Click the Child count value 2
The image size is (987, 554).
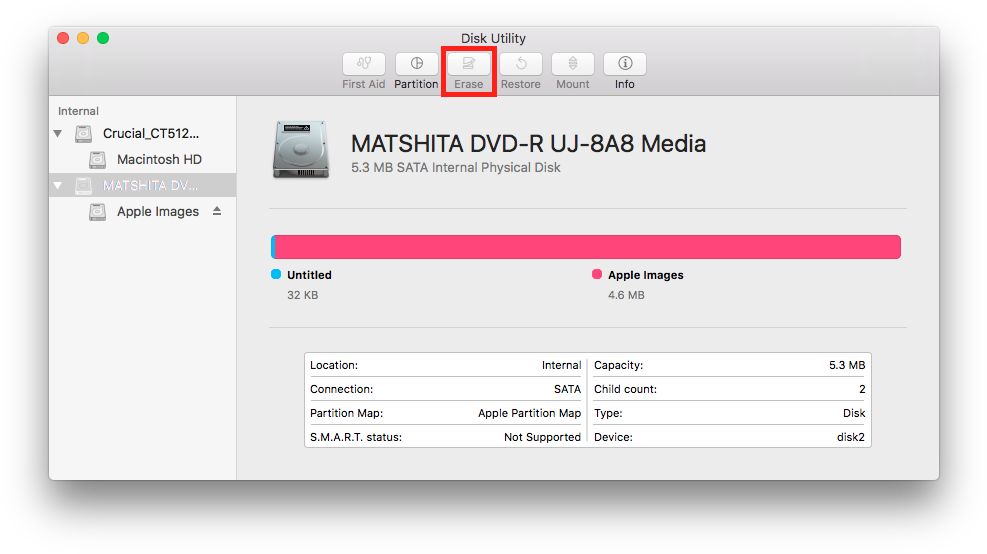862,389
